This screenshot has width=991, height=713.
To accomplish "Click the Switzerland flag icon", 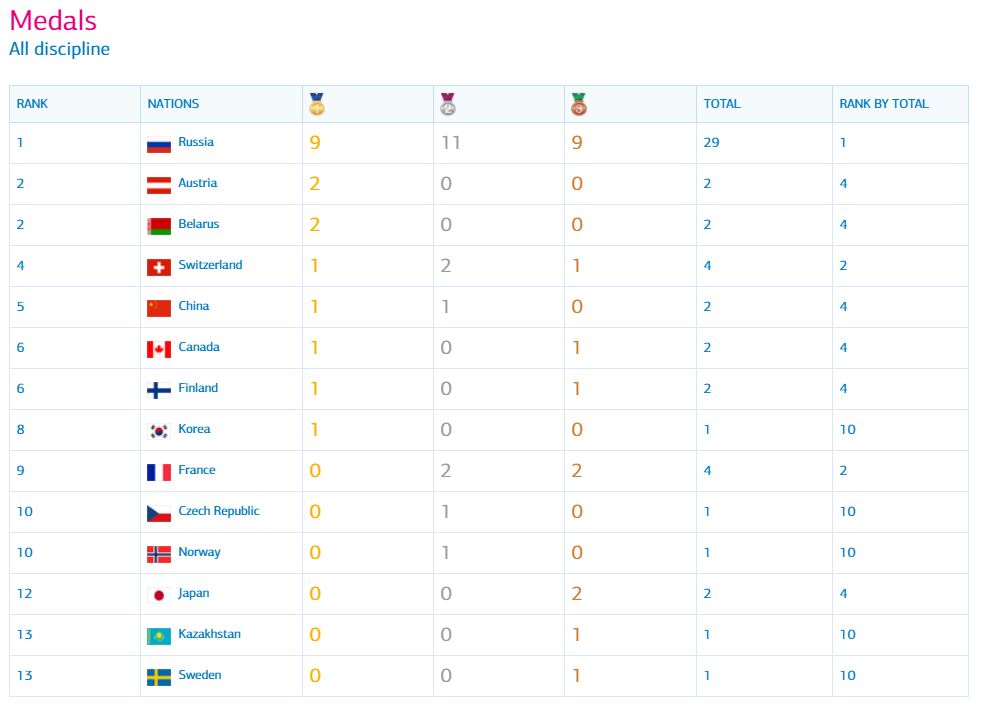I will (159, 267).
